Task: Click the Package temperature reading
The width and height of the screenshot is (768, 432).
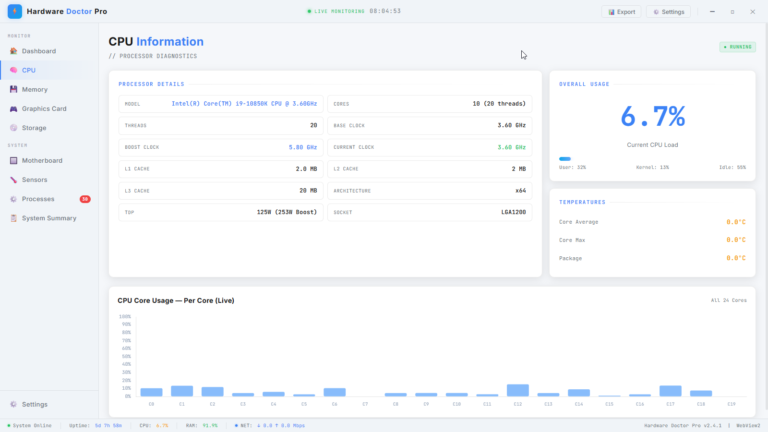Action: coord(736,258)
